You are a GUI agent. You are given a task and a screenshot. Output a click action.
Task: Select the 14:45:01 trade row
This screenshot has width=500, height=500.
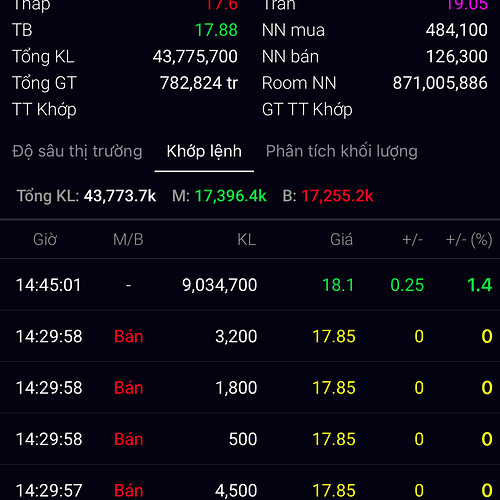pos(250,285)
